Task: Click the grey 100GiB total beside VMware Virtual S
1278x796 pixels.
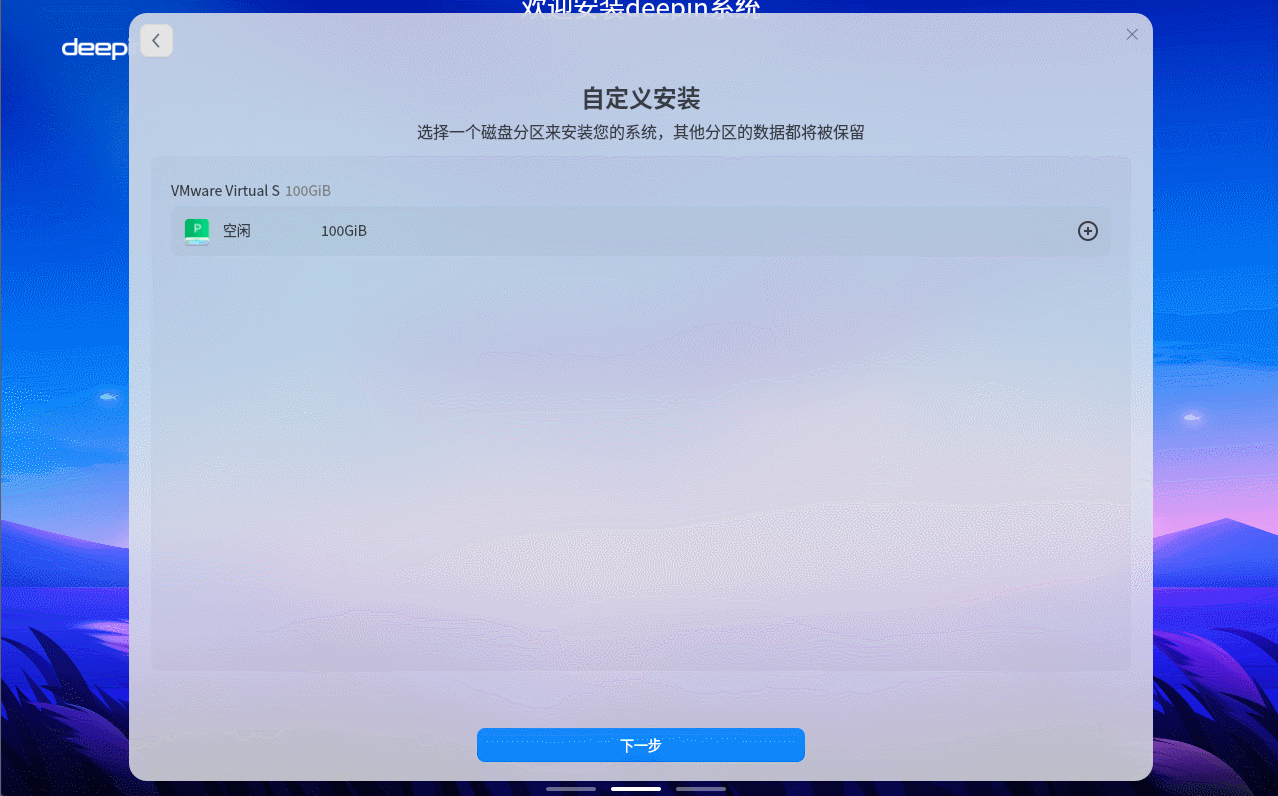Action: (308, 191)
